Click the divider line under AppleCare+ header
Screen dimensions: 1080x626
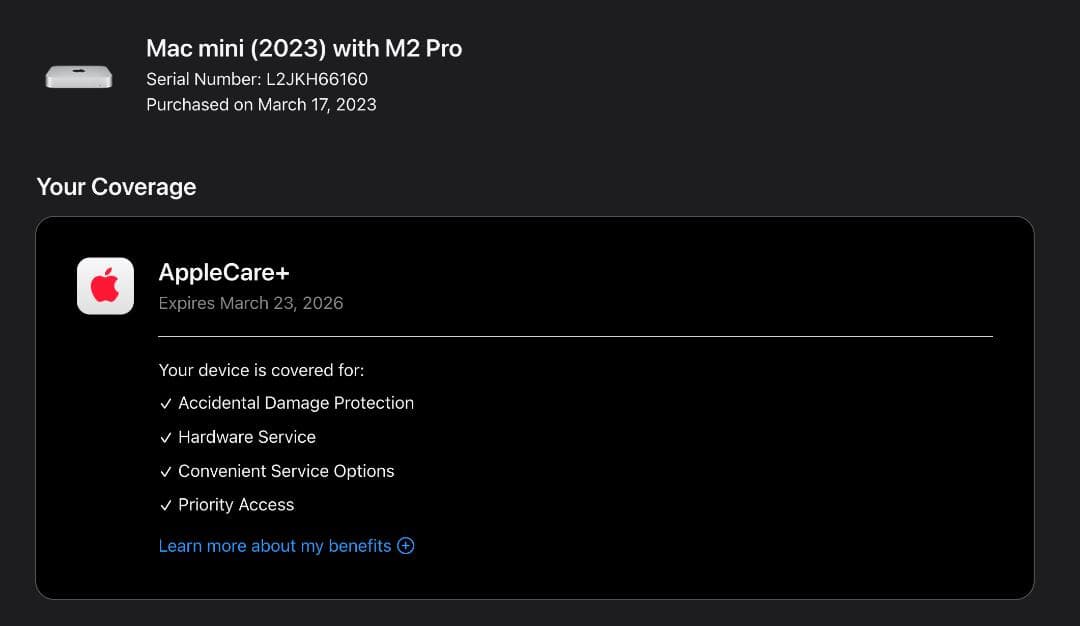pos(575,335)
